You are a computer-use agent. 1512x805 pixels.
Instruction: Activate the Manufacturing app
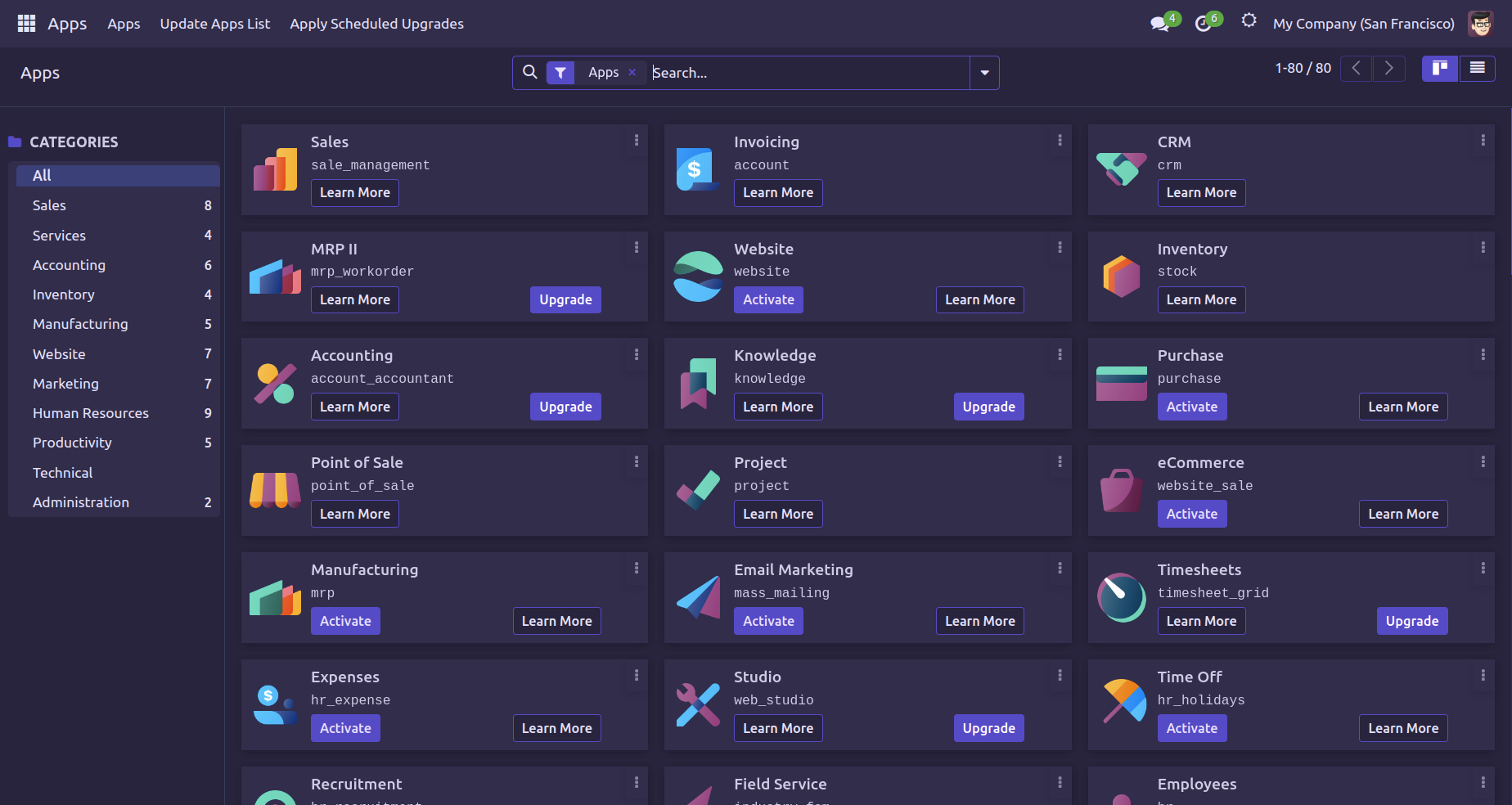coord(345,621)
